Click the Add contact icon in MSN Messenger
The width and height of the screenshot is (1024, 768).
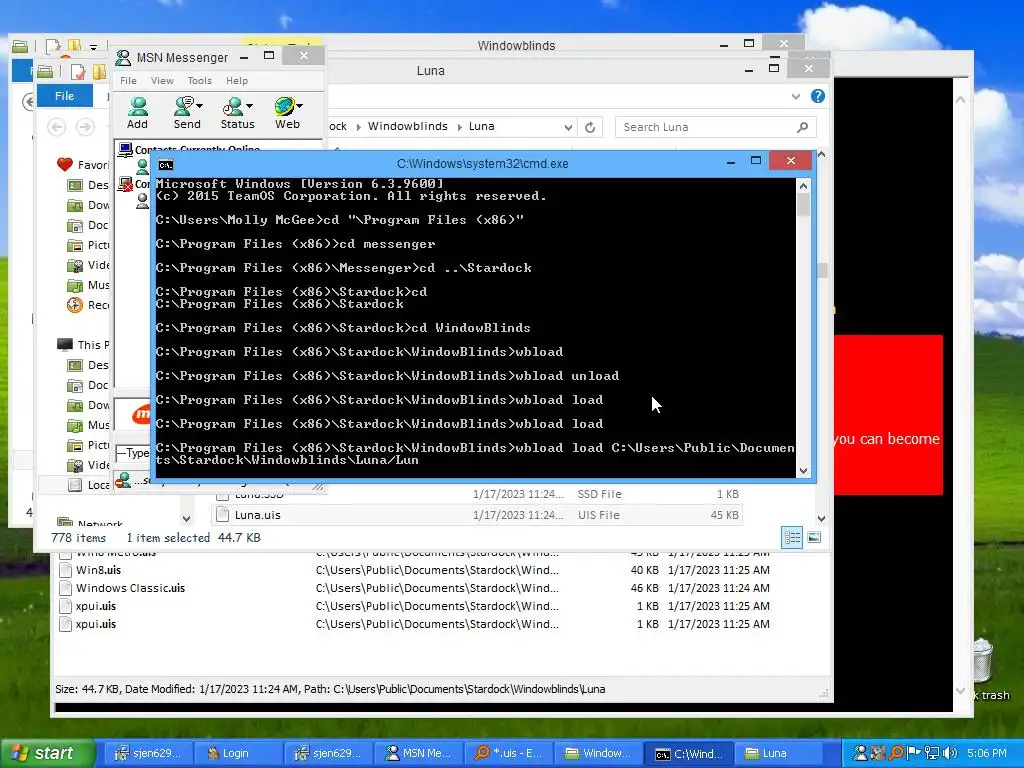click(x=138, y=106)
